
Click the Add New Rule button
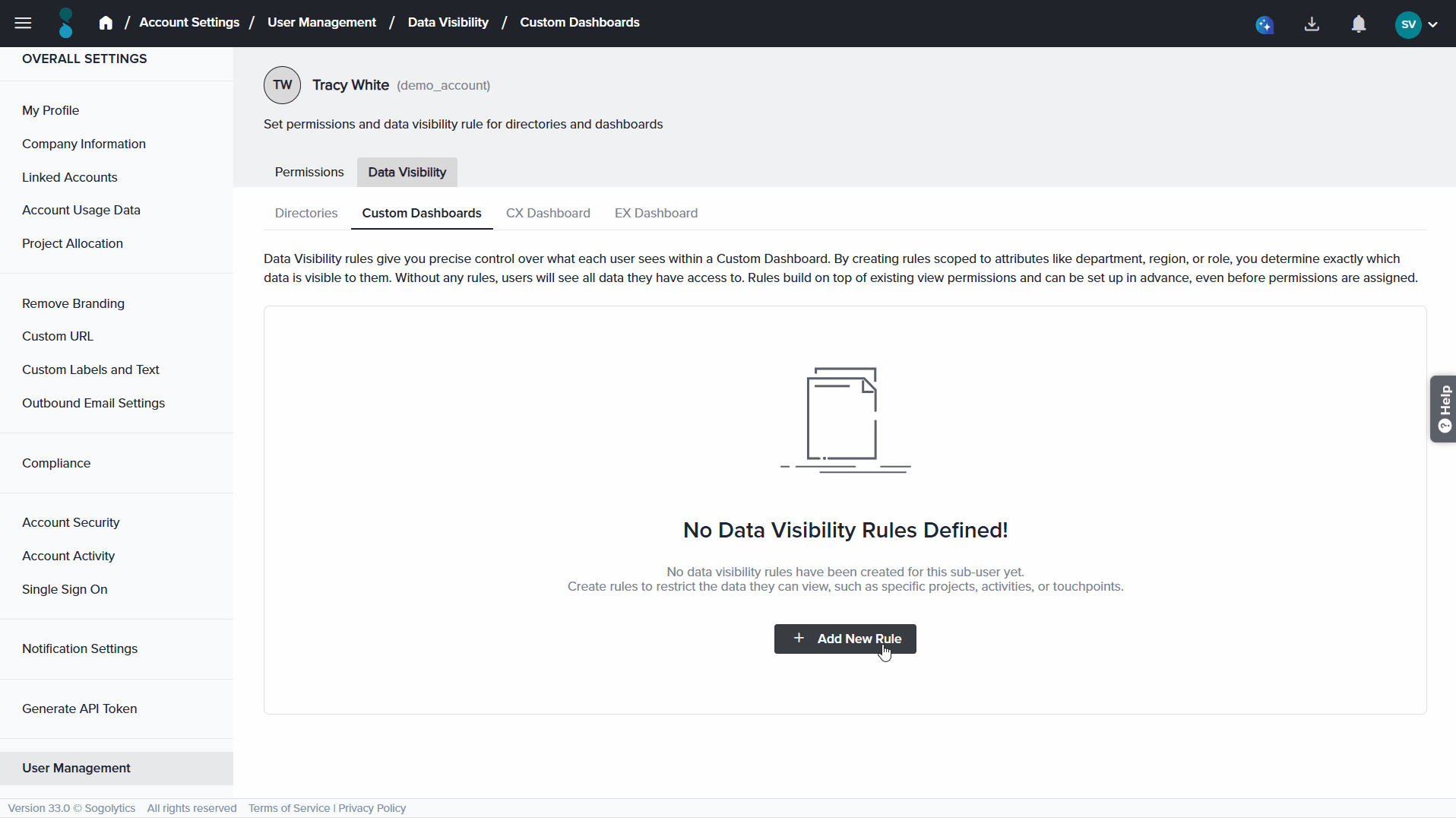845,639
